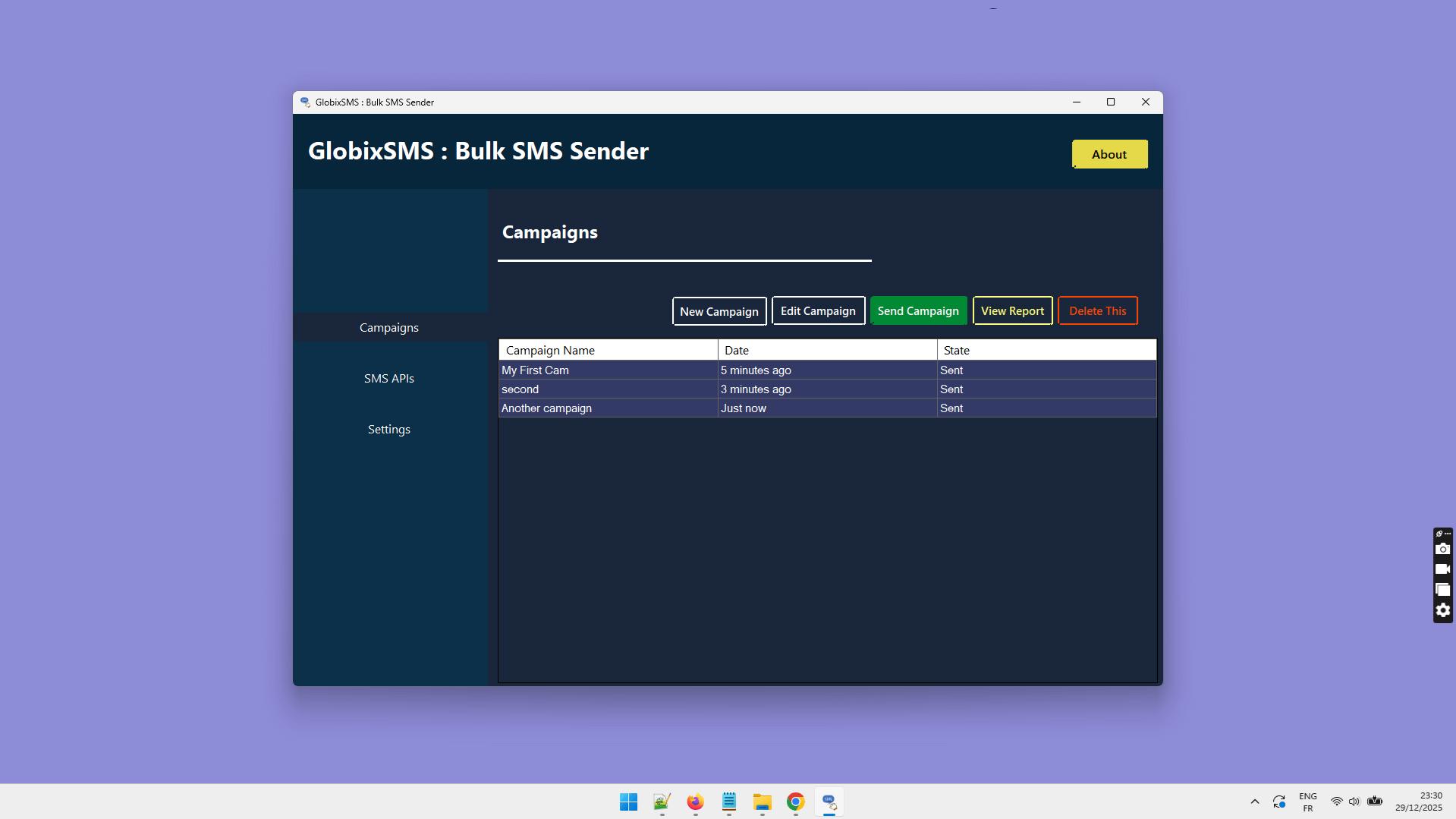Open Google Chrome from the taskbar
The image size is (1456, 819).
795,802
